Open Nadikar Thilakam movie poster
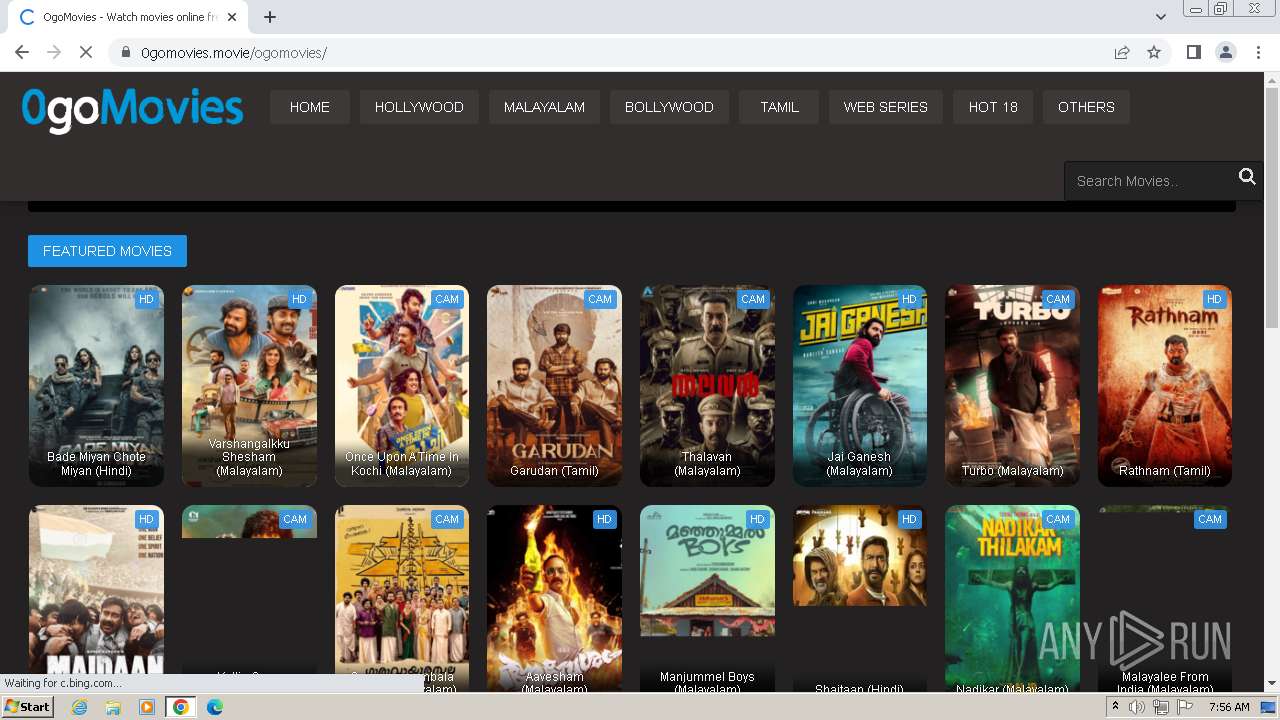Screen dimensions: 1280x720 tap(1012, 598)
